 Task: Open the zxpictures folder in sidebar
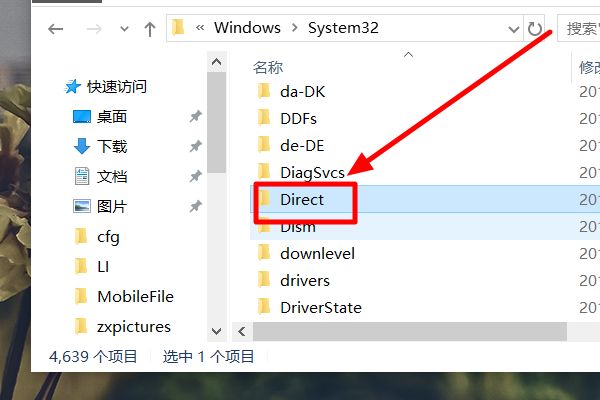(134, 327)
